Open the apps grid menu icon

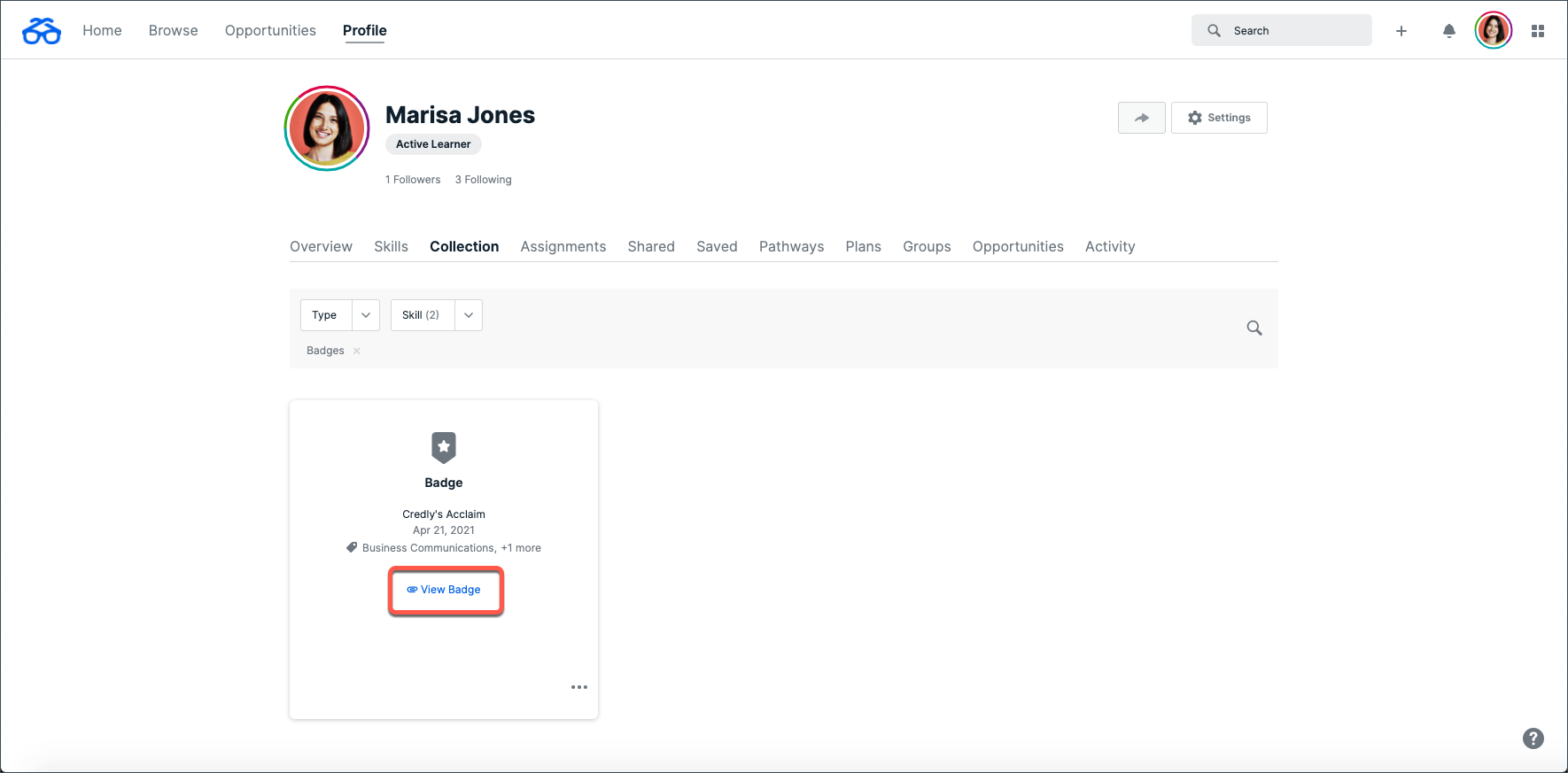click(1537, 31)
